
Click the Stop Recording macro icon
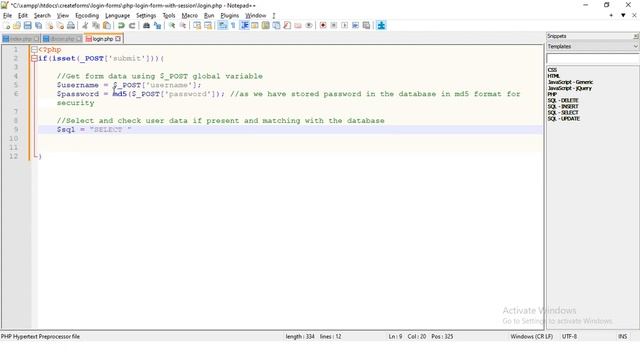click(x=334, y=25)
